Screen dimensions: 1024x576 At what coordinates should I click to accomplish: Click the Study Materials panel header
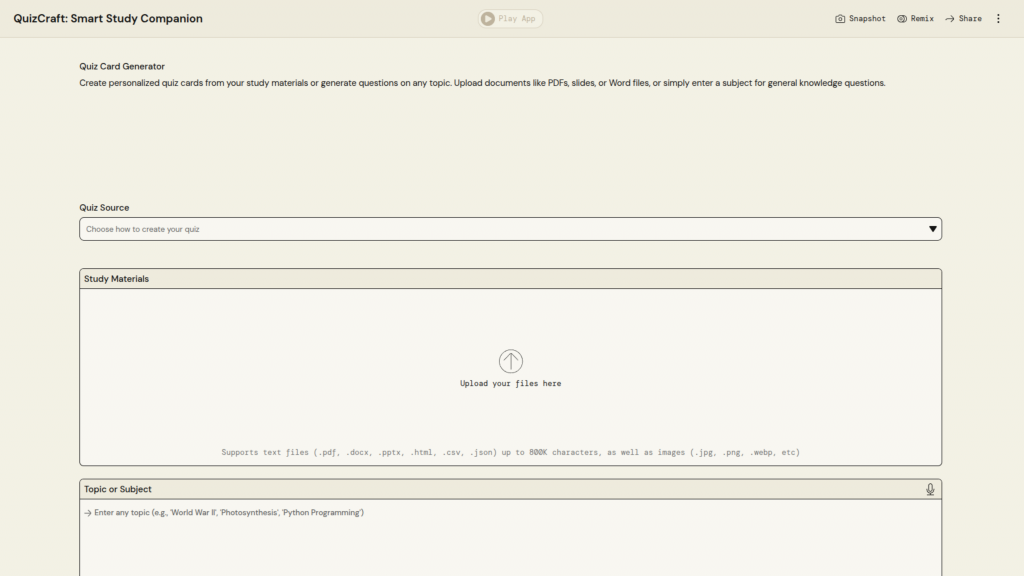(x=510, y=279)
